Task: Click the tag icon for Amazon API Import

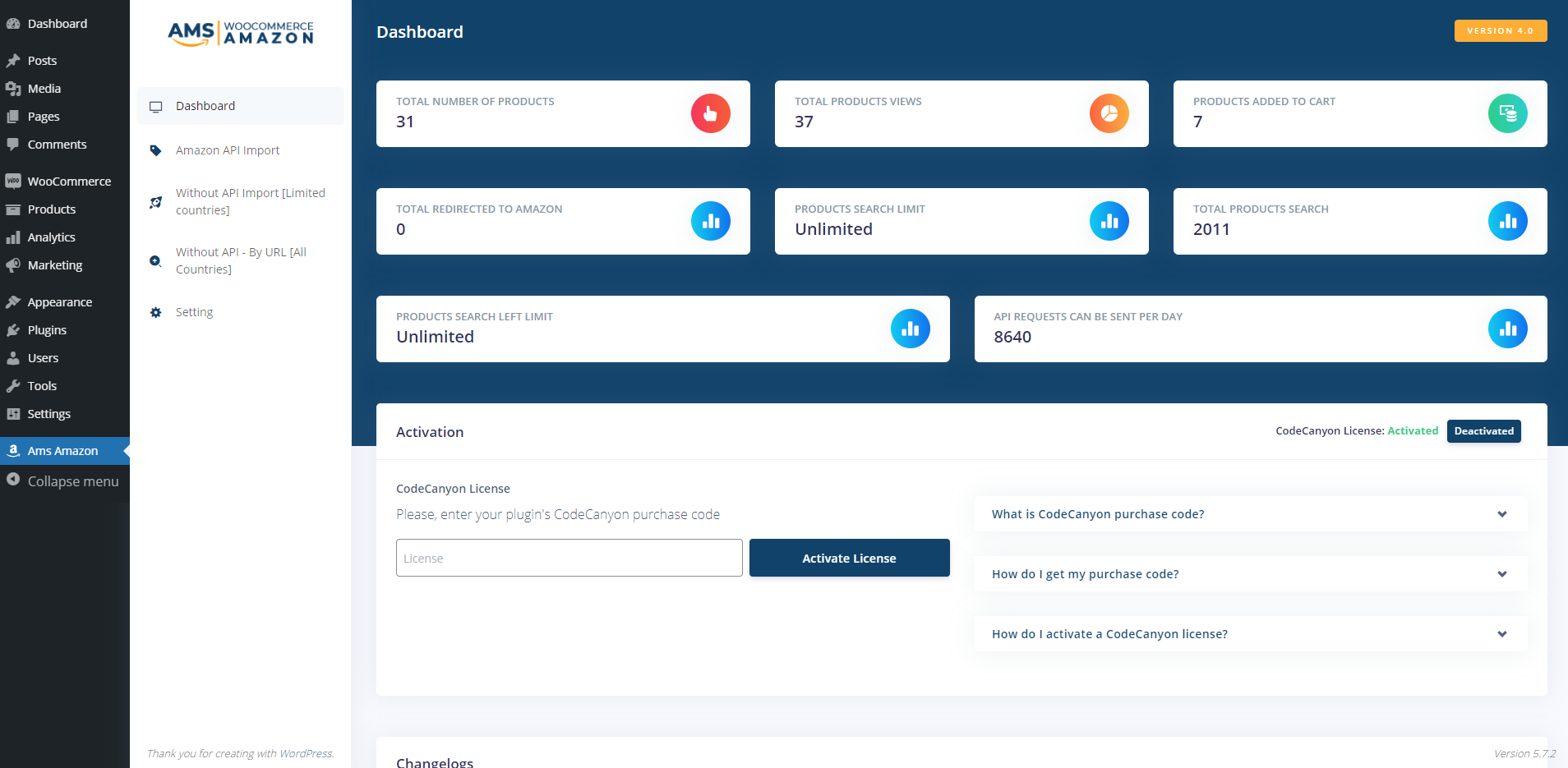Action: 156,150
